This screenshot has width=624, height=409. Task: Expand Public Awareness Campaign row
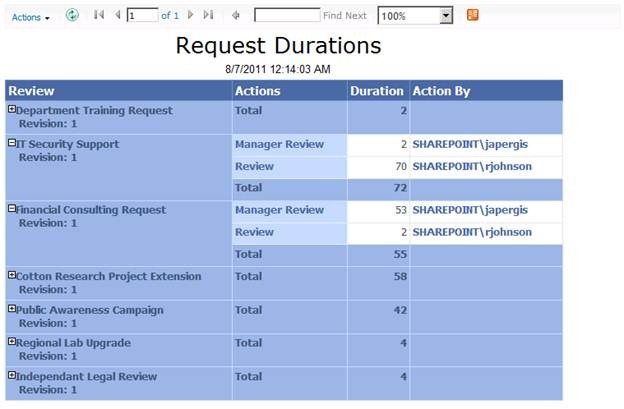point(12,309)
